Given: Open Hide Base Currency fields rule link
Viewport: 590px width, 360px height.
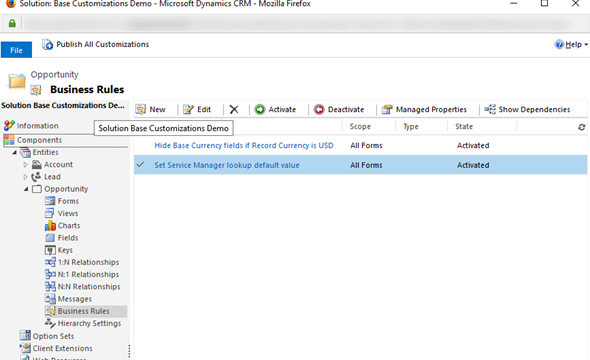Looking at the screenshot, I should 244,146.
